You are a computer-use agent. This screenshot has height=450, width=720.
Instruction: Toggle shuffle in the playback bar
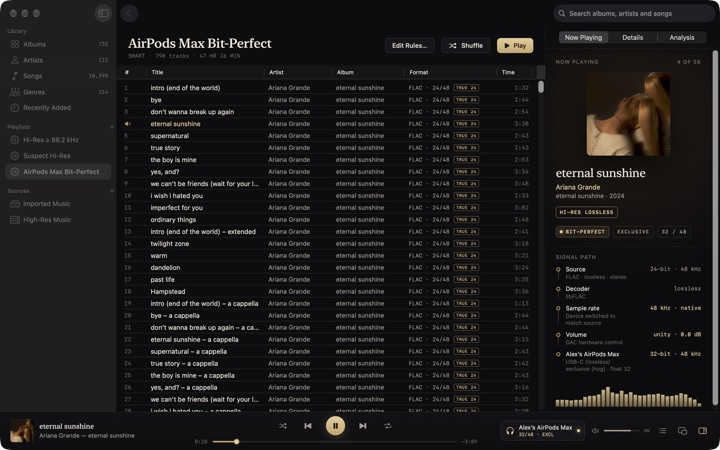[283, 426]
